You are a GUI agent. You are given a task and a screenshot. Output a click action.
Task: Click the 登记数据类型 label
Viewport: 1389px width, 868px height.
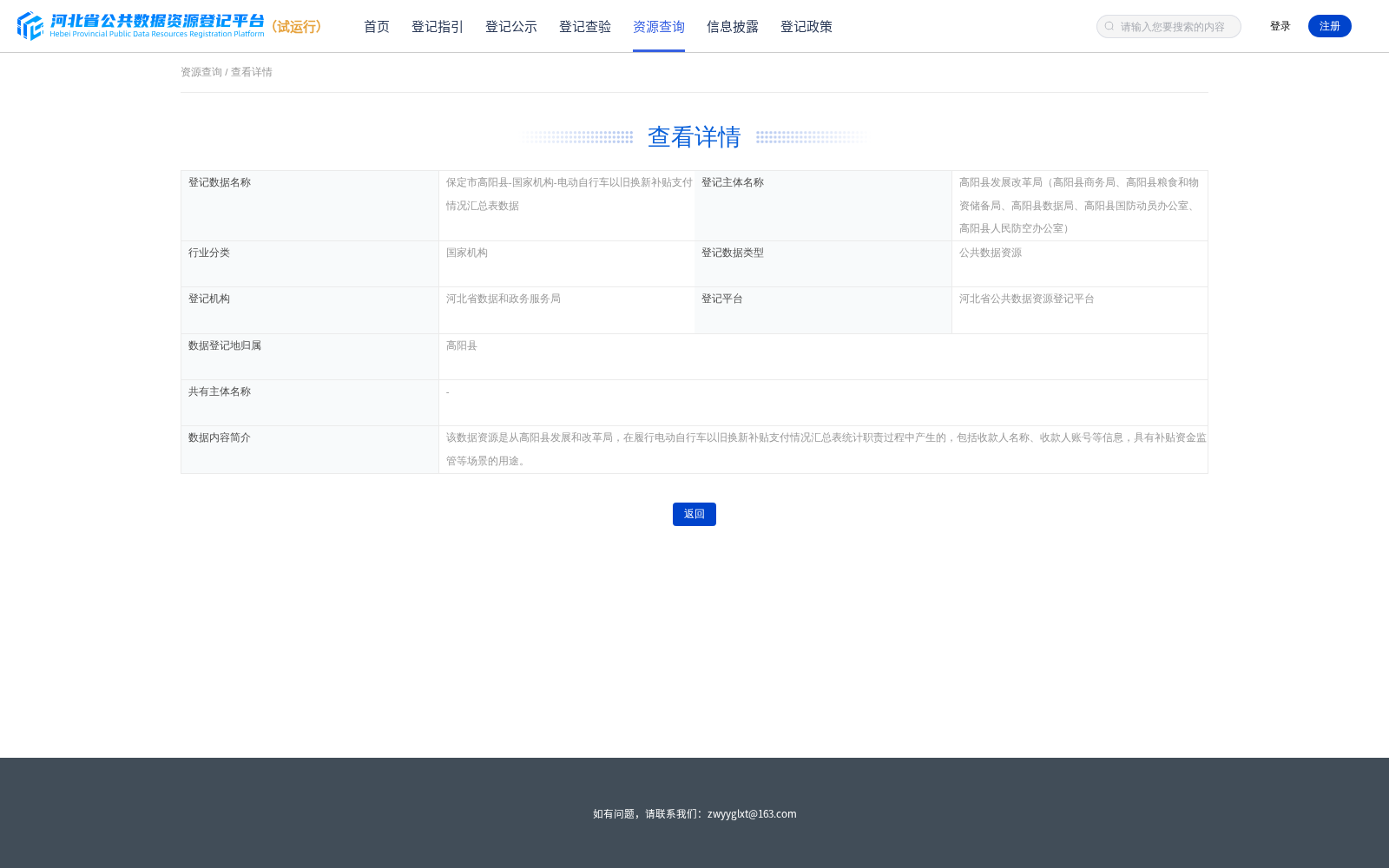pos(733,253)
